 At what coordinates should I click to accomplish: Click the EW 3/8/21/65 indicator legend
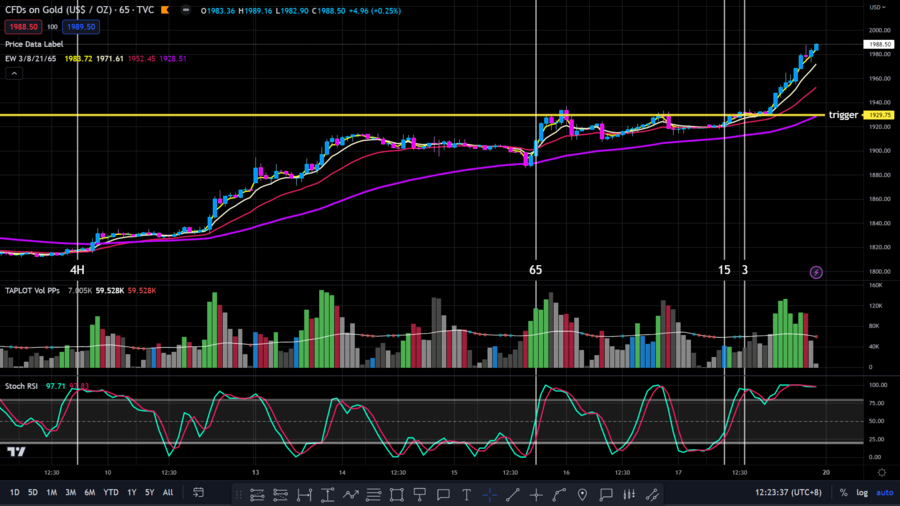(31, 59)
